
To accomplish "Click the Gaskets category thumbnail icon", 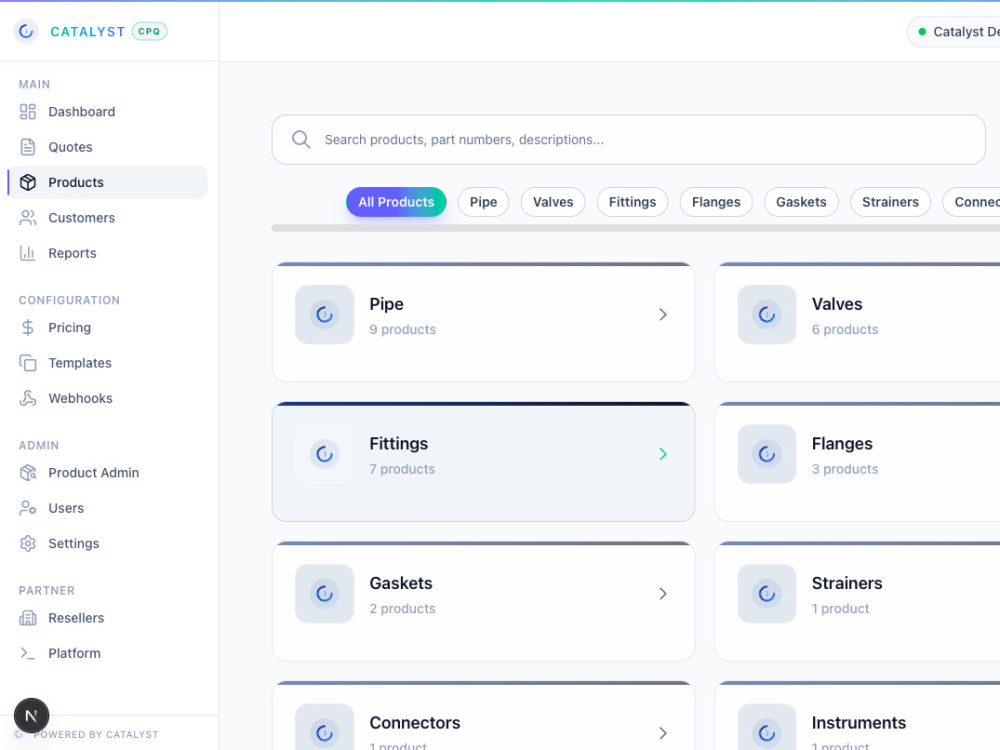I will [x=325, y=594].
